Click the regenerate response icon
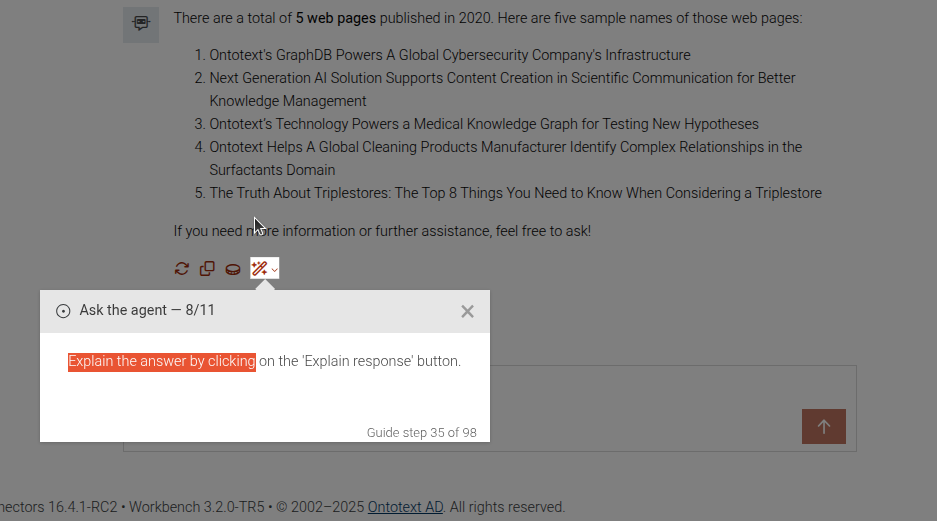 coord(181,268)
